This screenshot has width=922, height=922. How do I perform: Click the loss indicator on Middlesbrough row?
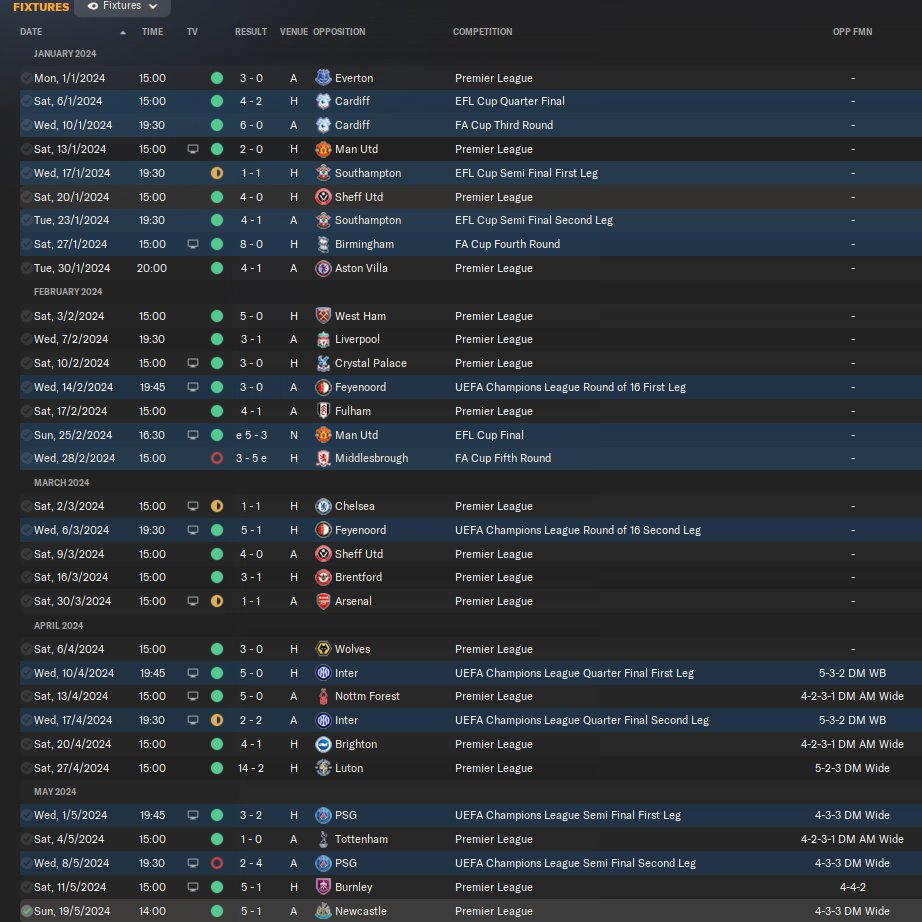click(x=217, y=458)
